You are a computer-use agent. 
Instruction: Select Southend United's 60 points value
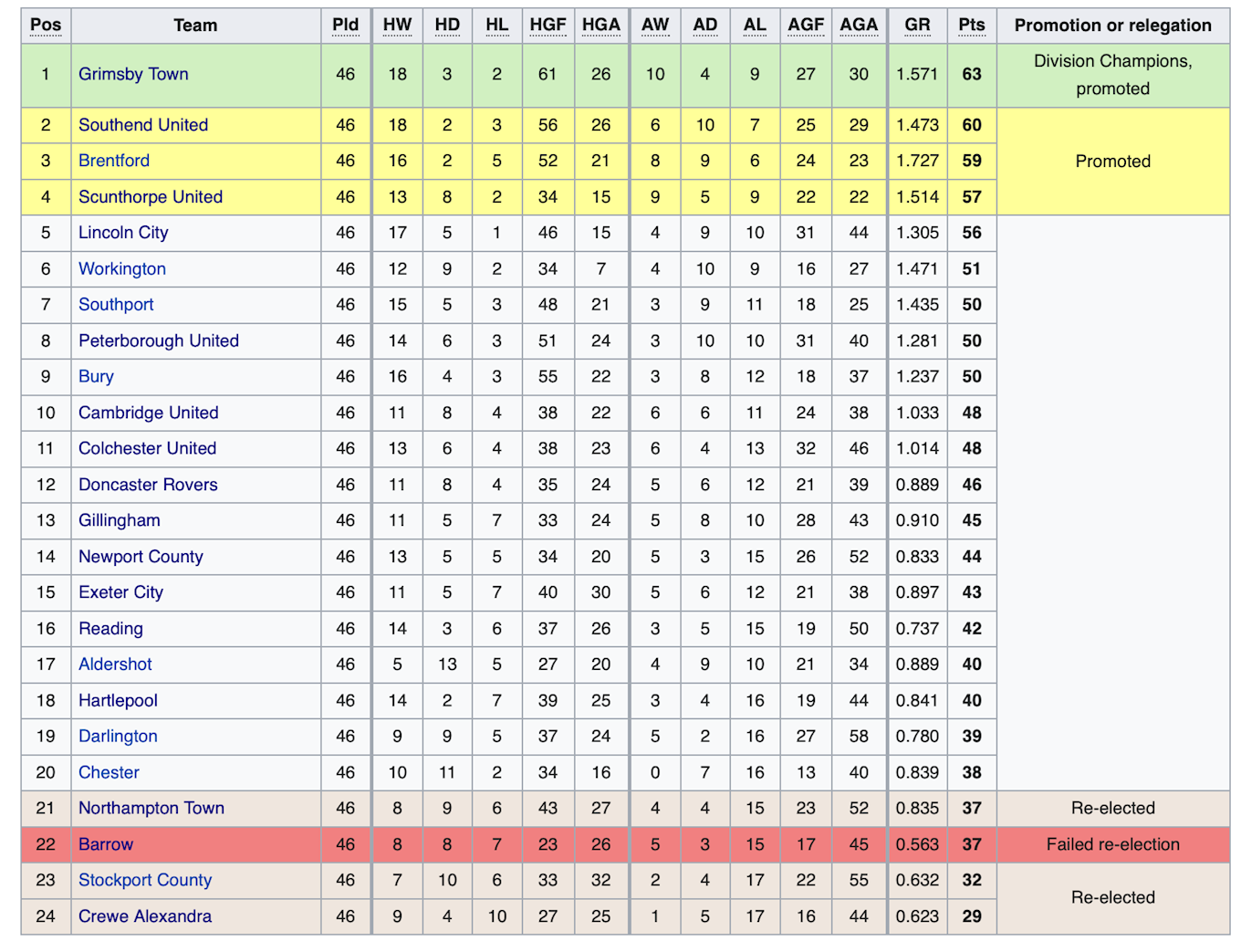(972, 125)
